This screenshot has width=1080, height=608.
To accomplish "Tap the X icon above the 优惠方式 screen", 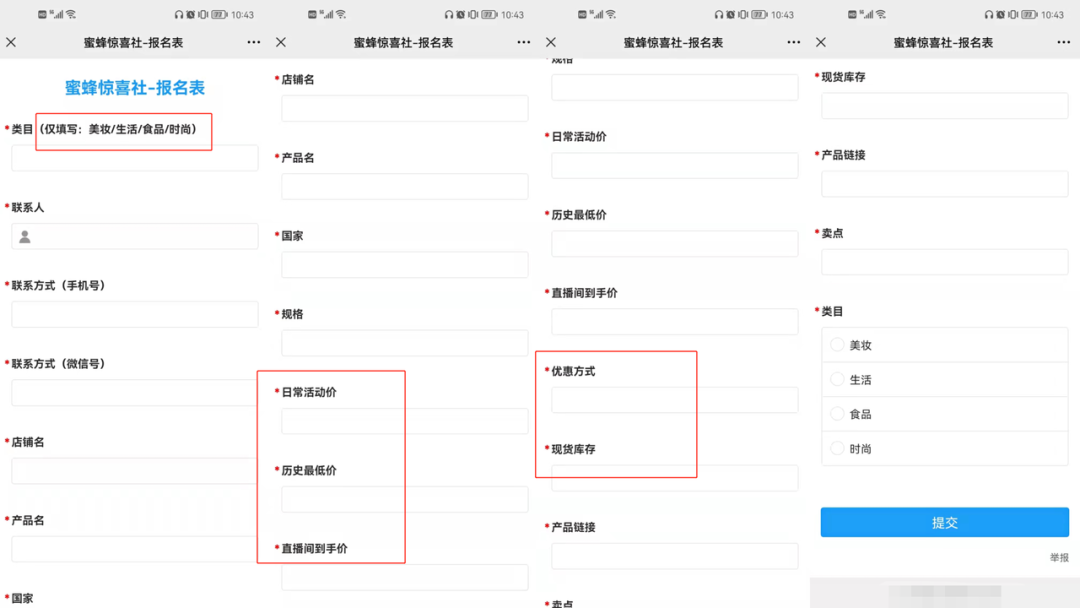I will point(551,42).
